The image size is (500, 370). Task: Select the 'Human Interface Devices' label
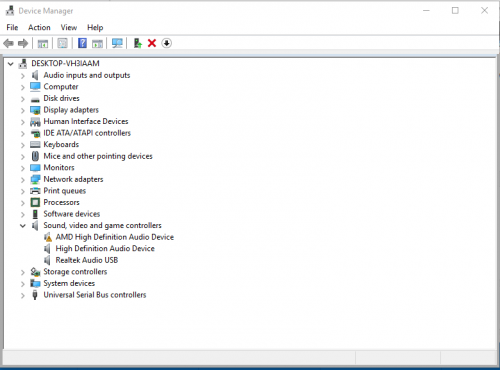tap(86, 121)
